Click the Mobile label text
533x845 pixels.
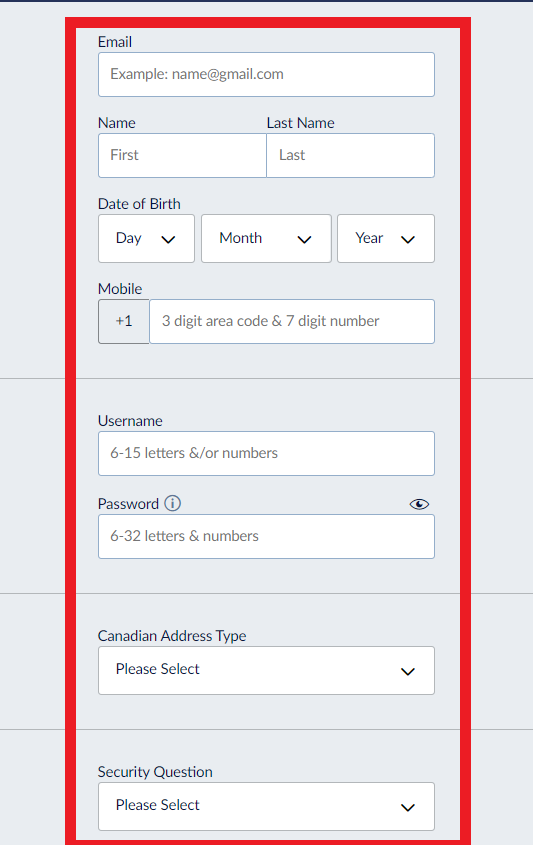(x=120, y=289)
